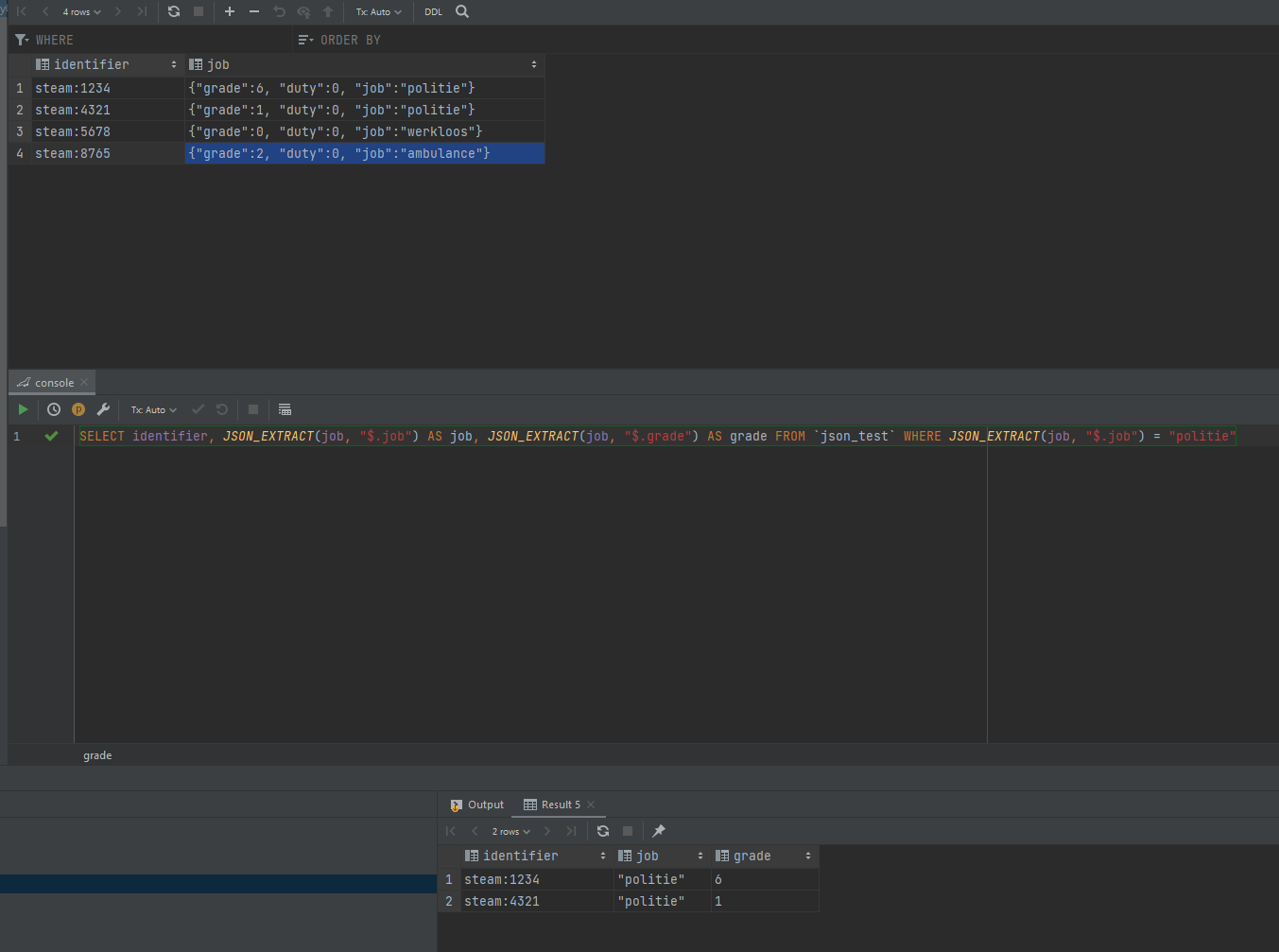Click the delete row minus icon
Image resolution: width=1279 pixels, height=952 pixels.
pyautogui.click(x=254, y=11)
